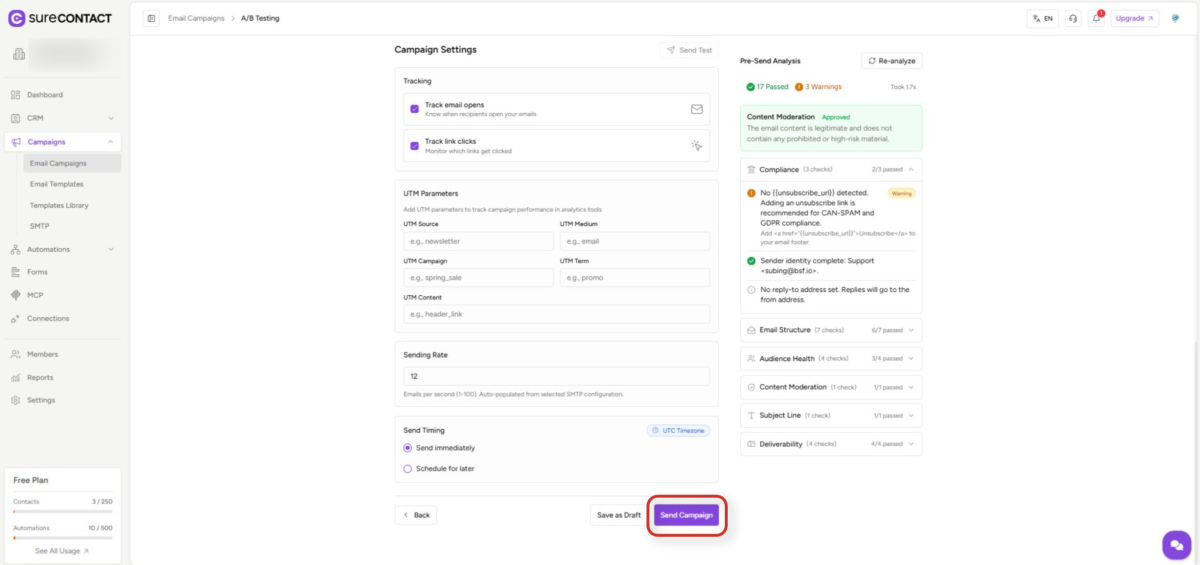Focus the UTM Content field
Viewport: 1200px width, 565px height.
coord(556,314)
